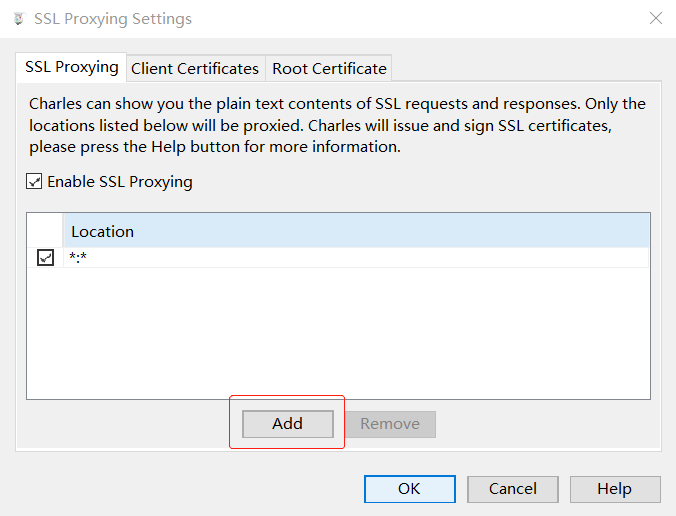
Task: Confirm settings with the OK button
Action: pyautogui.click(x=409, y=489)
